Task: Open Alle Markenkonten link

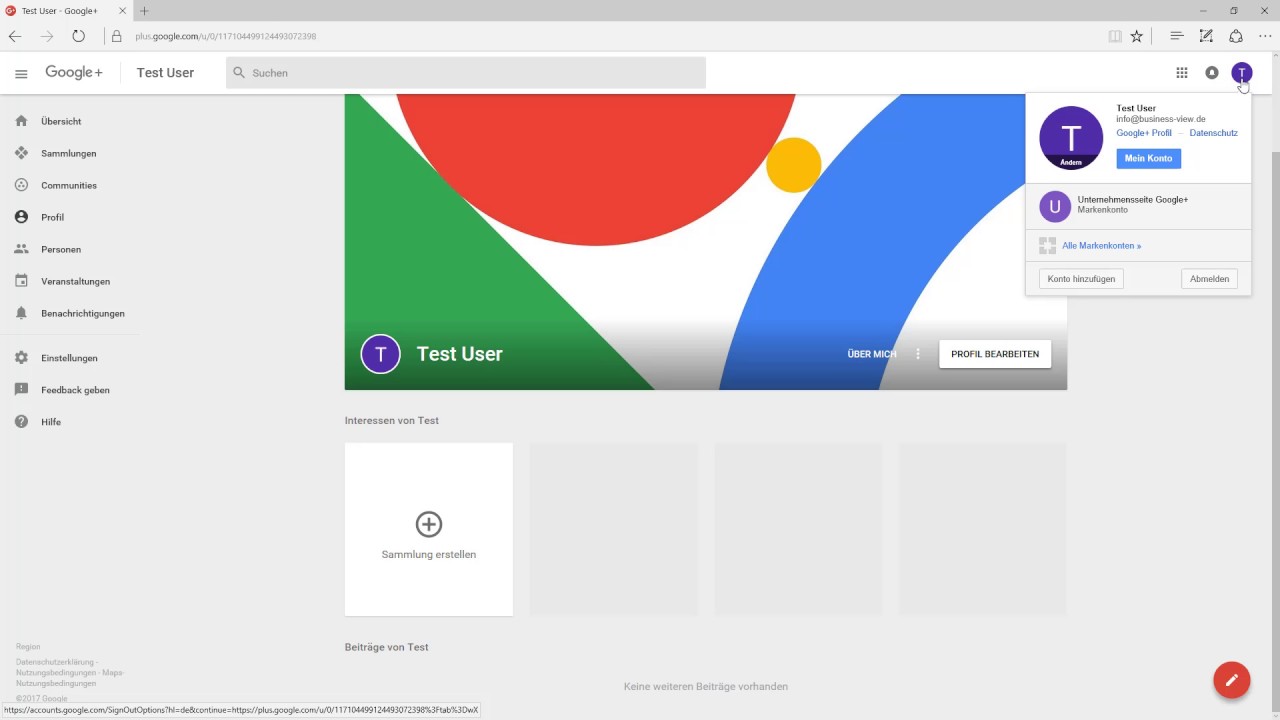Action: (1102, 246)
